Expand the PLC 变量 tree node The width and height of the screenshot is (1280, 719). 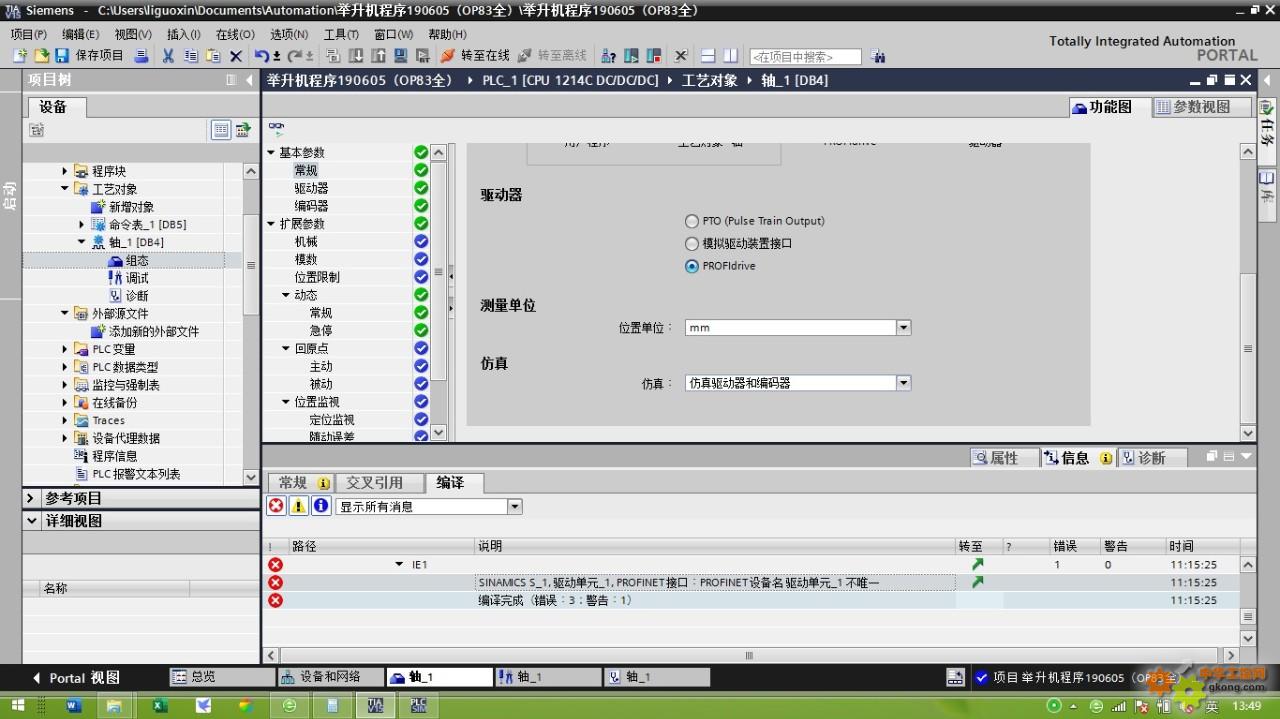pyautogui.click(x=65, y=349)
